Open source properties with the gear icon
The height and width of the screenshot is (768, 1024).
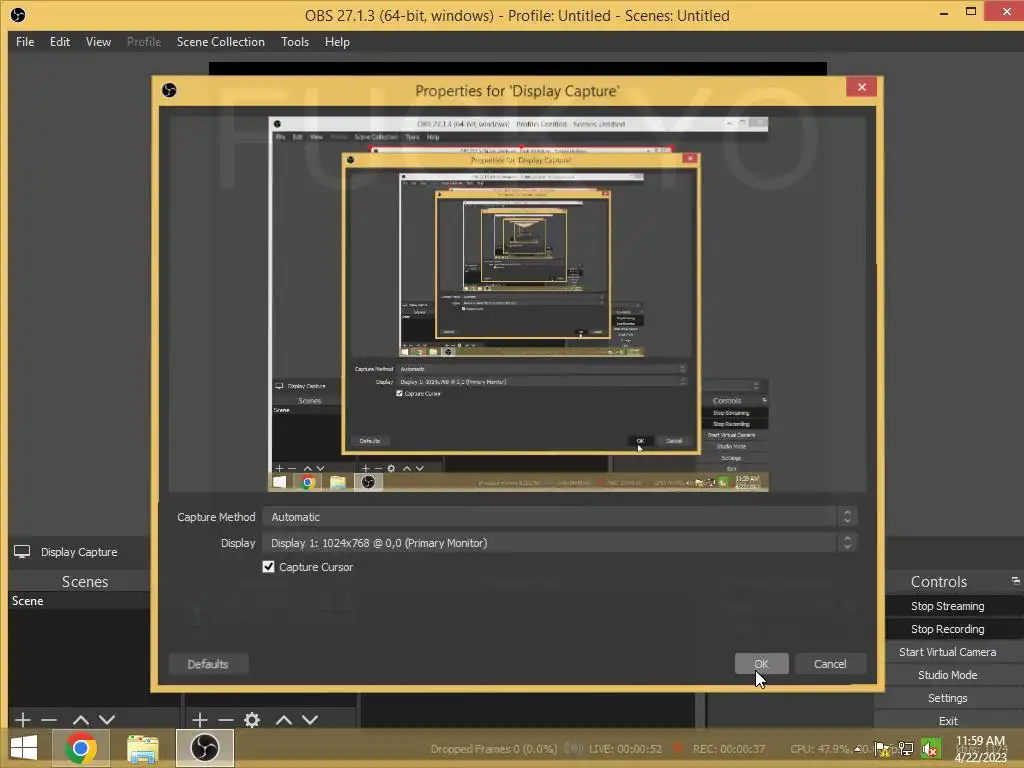252,720
